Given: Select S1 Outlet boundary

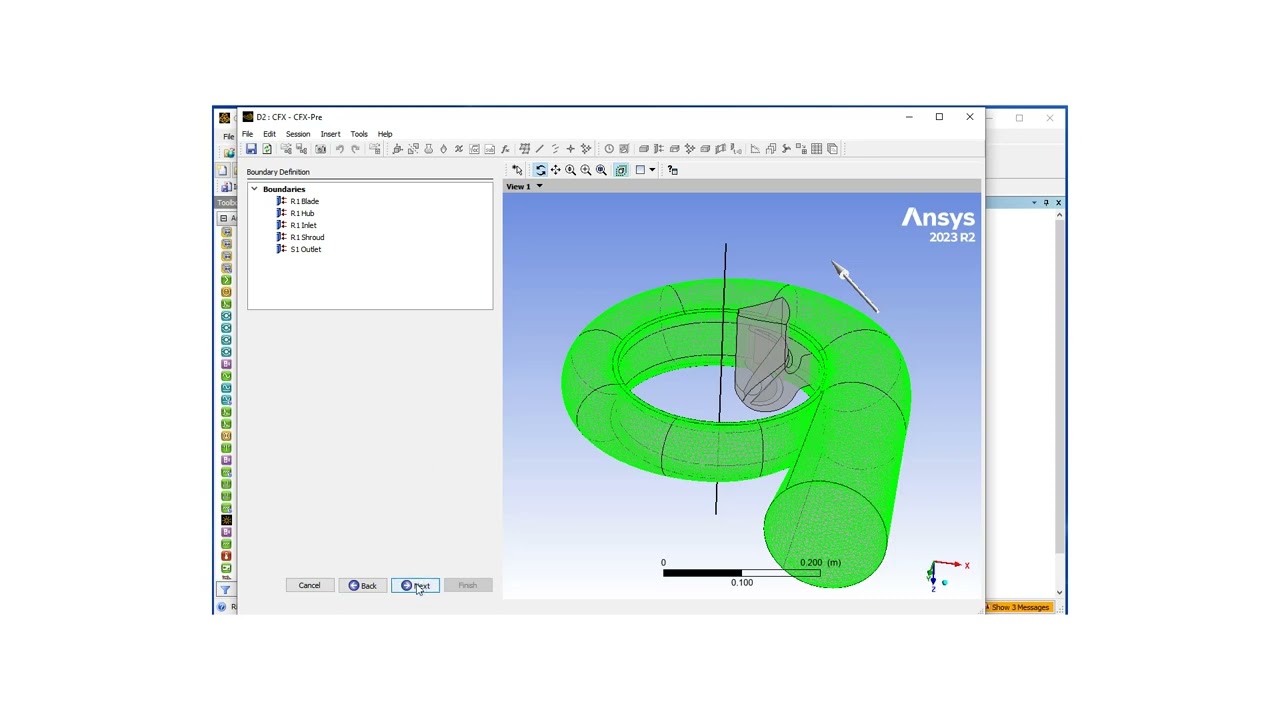Looking at the screenshot, I should click(305, 249).
